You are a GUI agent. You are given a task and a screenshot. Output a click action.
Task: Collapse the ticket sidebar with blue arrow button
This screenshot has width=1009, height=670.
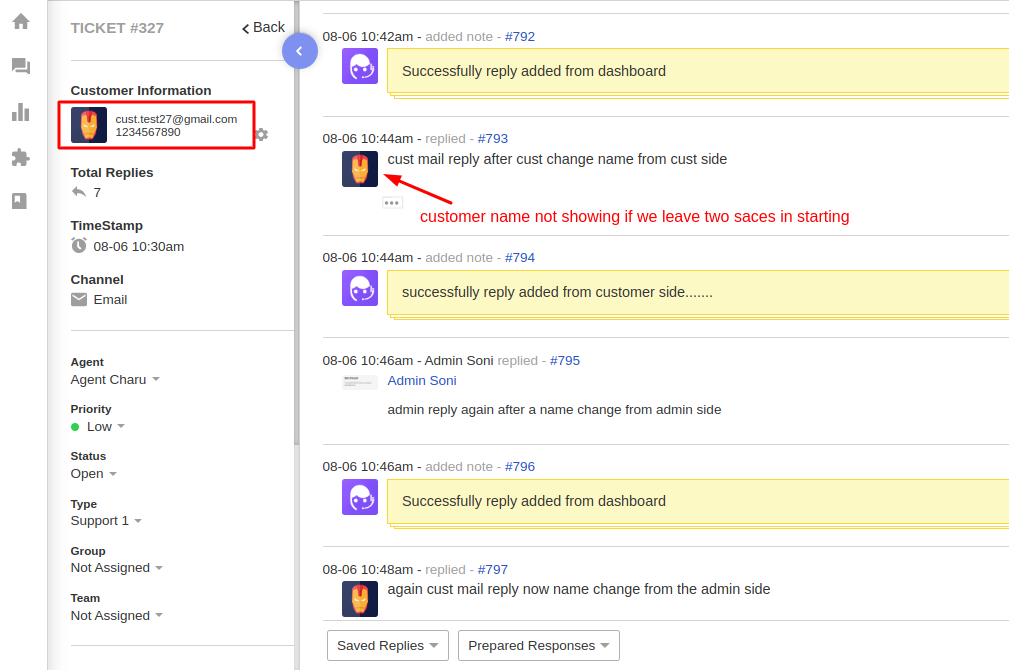click(300, 51)
